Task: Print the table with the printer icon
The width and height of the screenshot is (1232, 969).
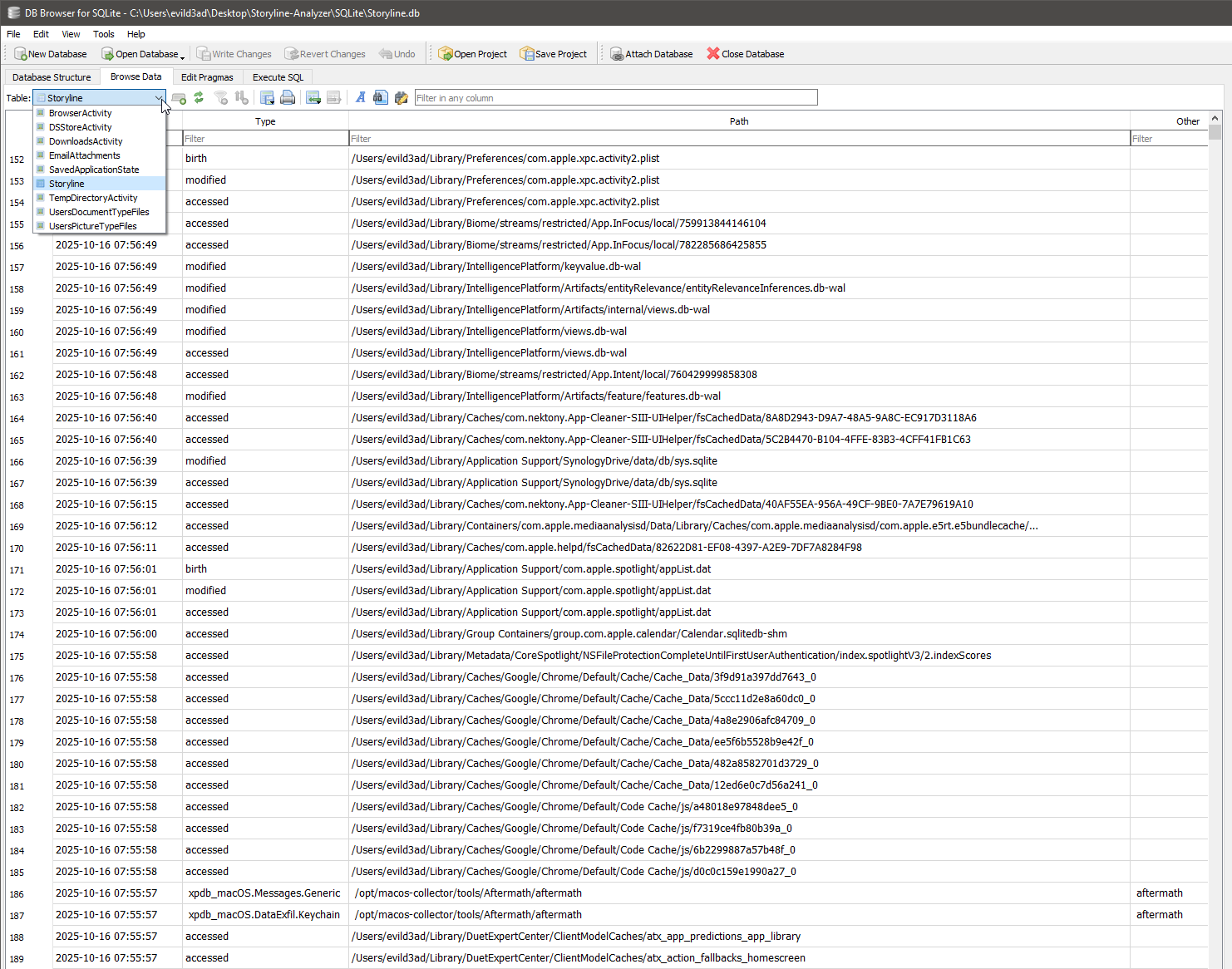Action: [287, 97]
